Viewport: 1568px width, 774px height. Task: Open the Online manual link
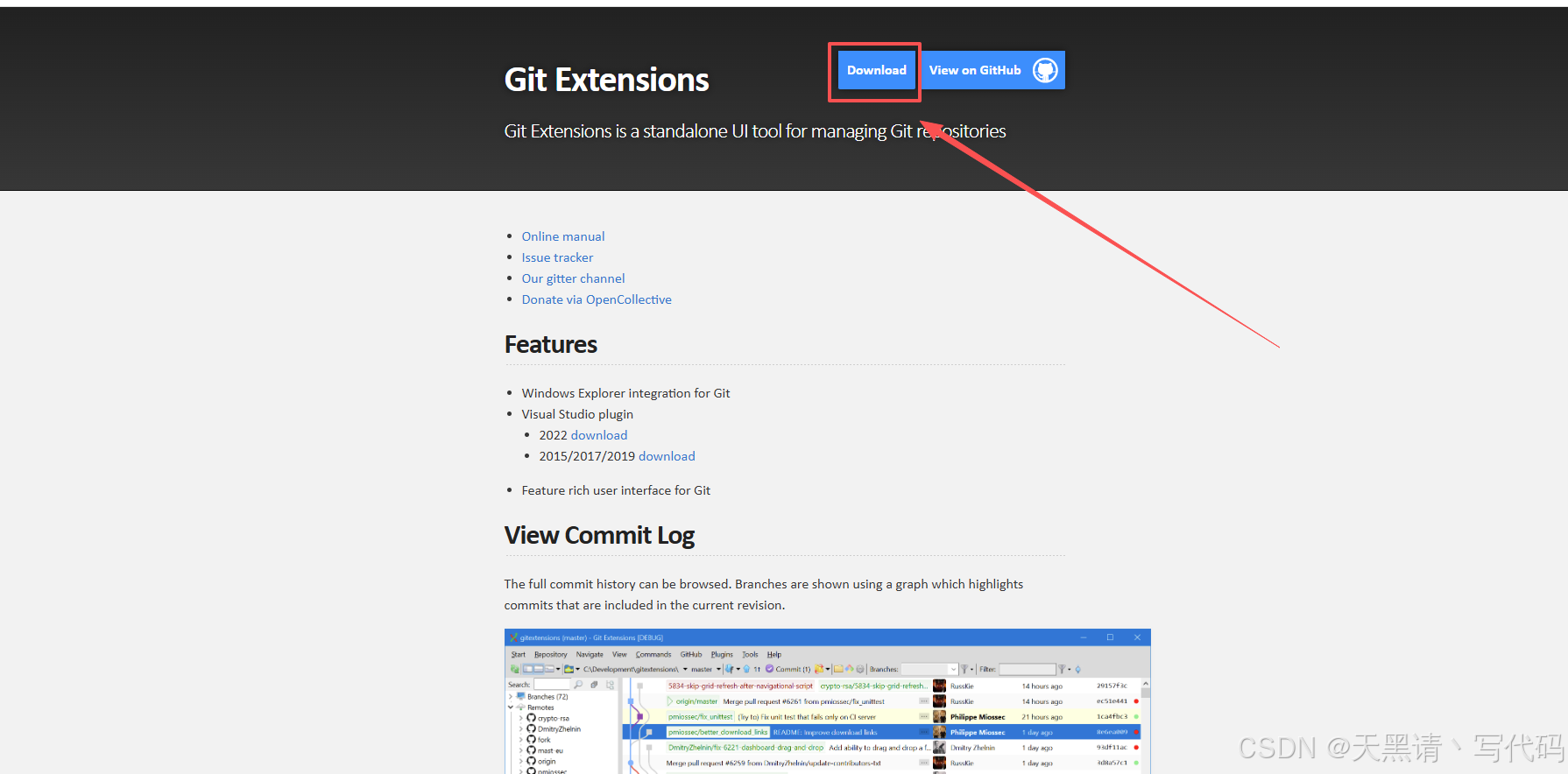point(563,236)
